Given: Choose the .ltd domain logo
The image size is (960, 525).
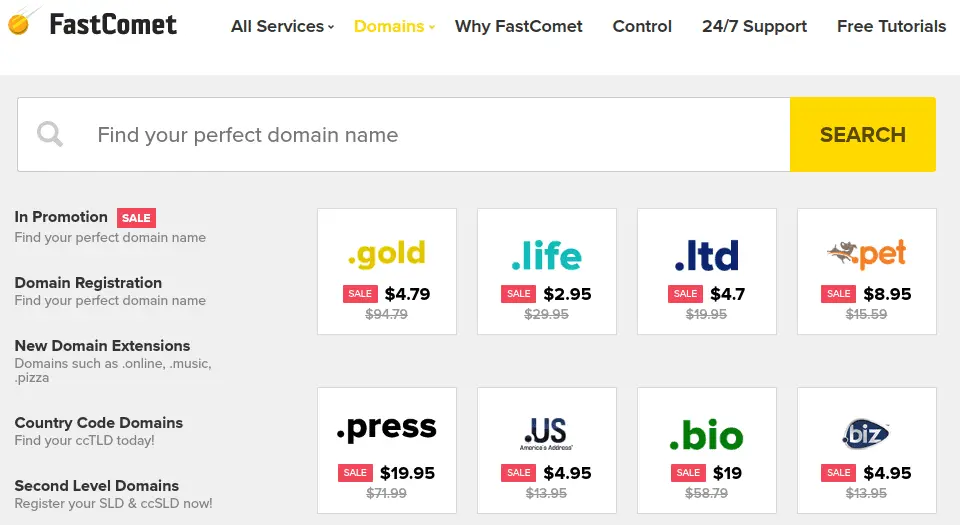Looking at the screenshot, I should coord(707,255).
